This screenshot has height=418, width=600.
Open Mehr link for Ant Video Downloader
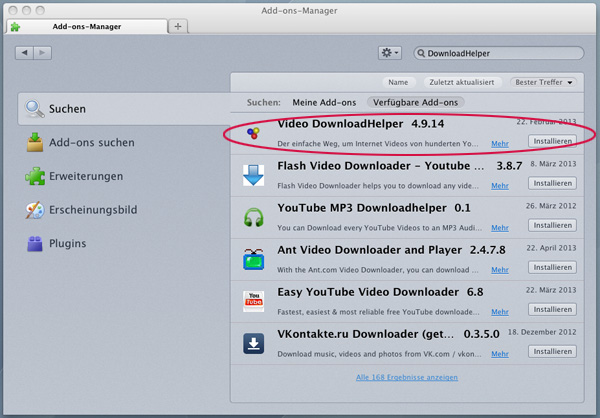click(x=500, y=270)
